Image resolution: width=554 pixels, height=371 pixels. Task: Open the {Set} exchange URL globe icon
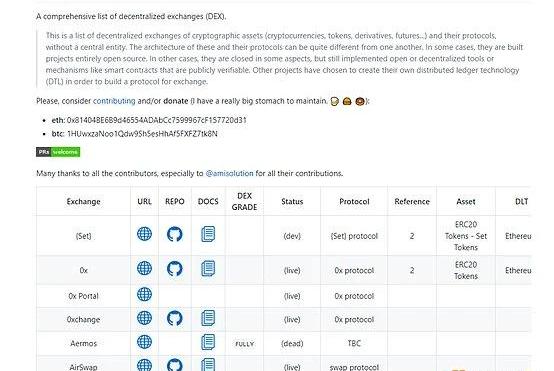coord(144,234)
